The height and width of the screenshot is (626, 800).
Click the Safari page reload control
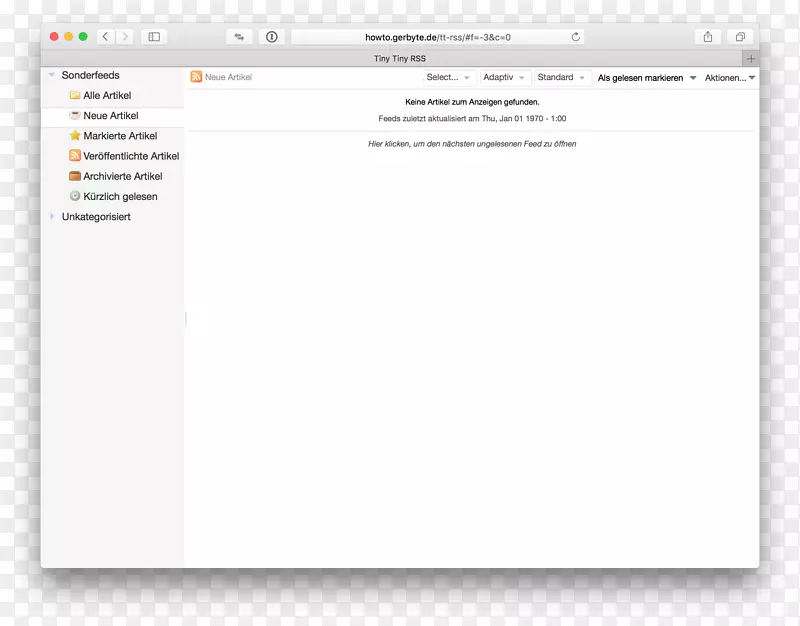tap(576, 36)
